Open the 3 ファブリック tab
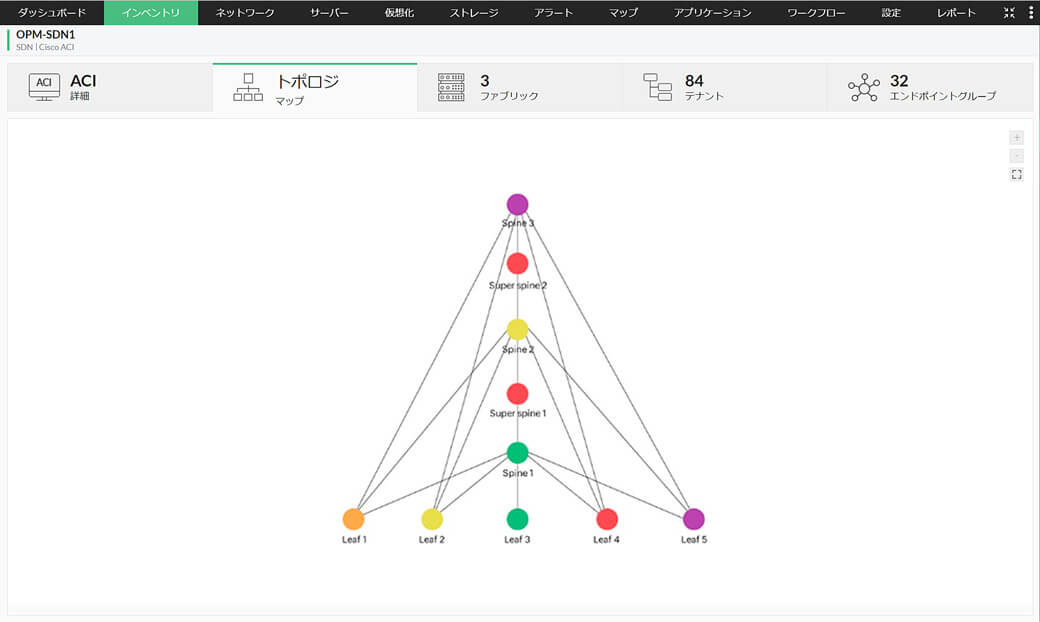The image size is (1040, 622). (x=520, y=88)
